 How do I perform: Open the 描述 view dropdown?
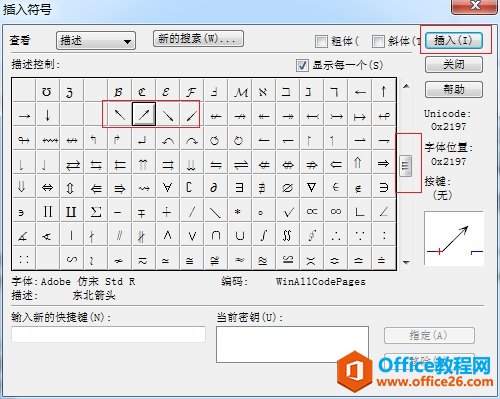pyautogui.click(x=96, y=41)
